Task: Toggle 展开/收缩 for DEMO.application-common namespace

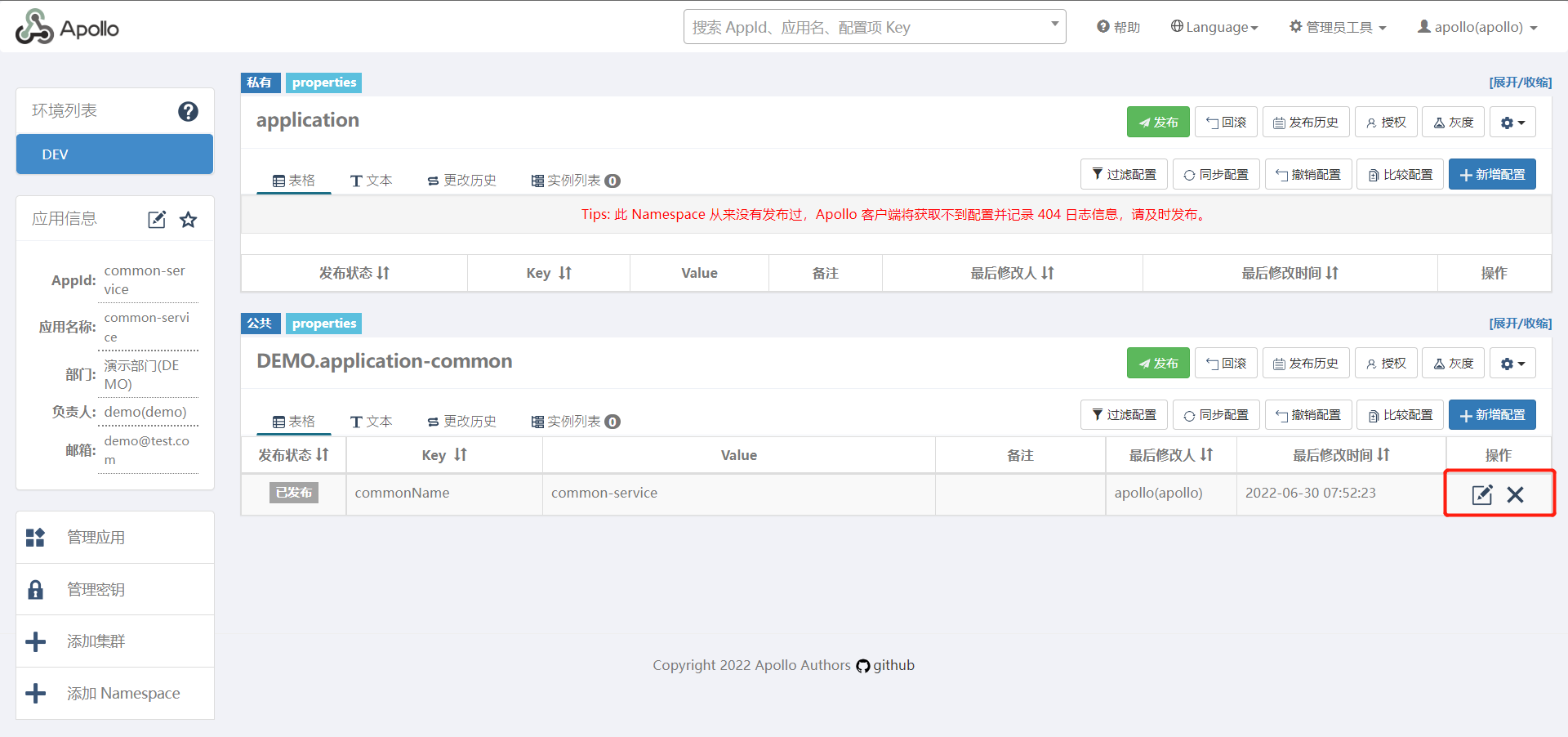Action: tap(1520, 324)
